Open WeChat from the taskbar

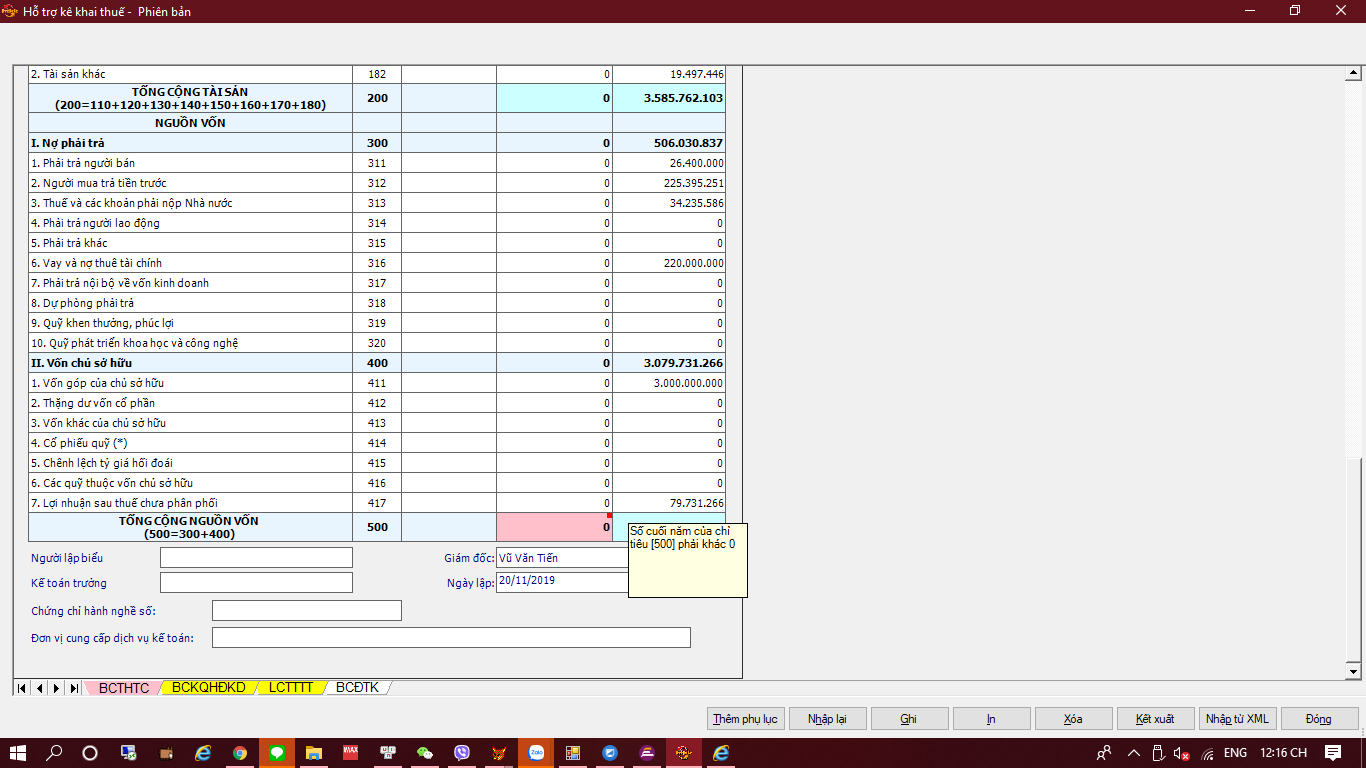[x=425, y=753]
